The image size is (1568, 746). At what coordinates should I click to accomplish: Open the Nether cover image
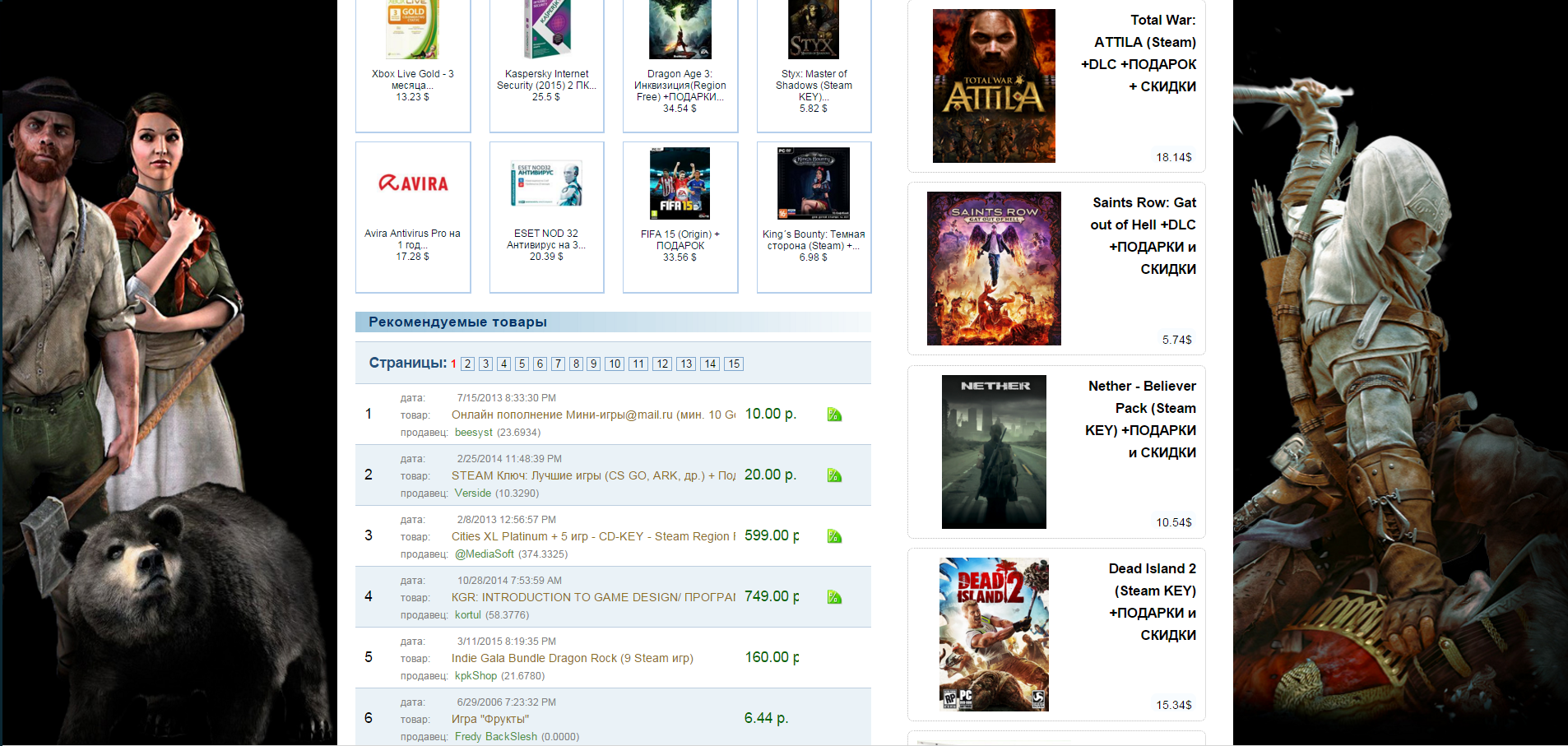click(x=994, y=452)
